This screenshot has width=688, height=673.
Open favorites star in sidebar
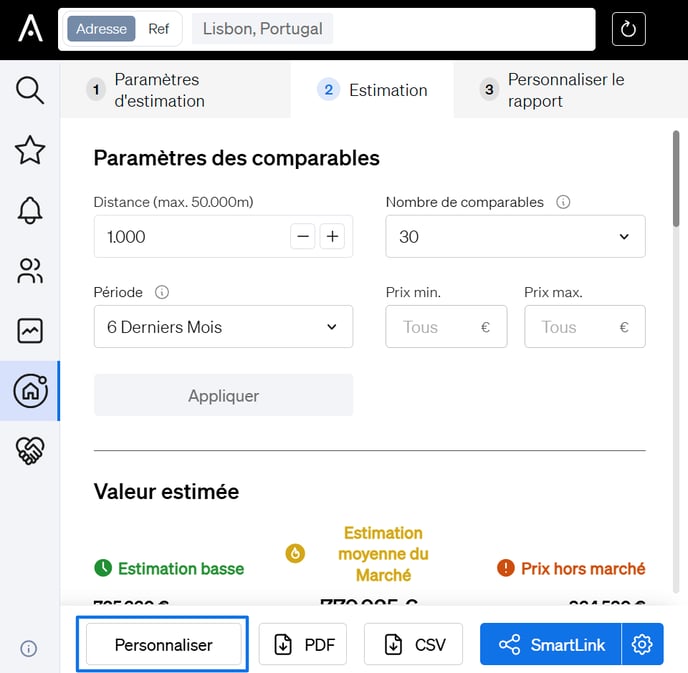point(30,150)
